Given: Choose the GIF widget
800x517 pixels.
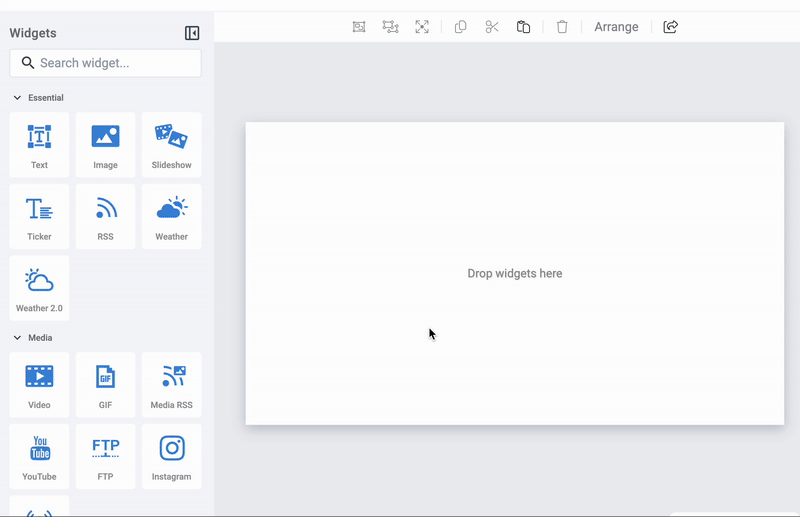Looking at the screenshot, I should (105, 385).
